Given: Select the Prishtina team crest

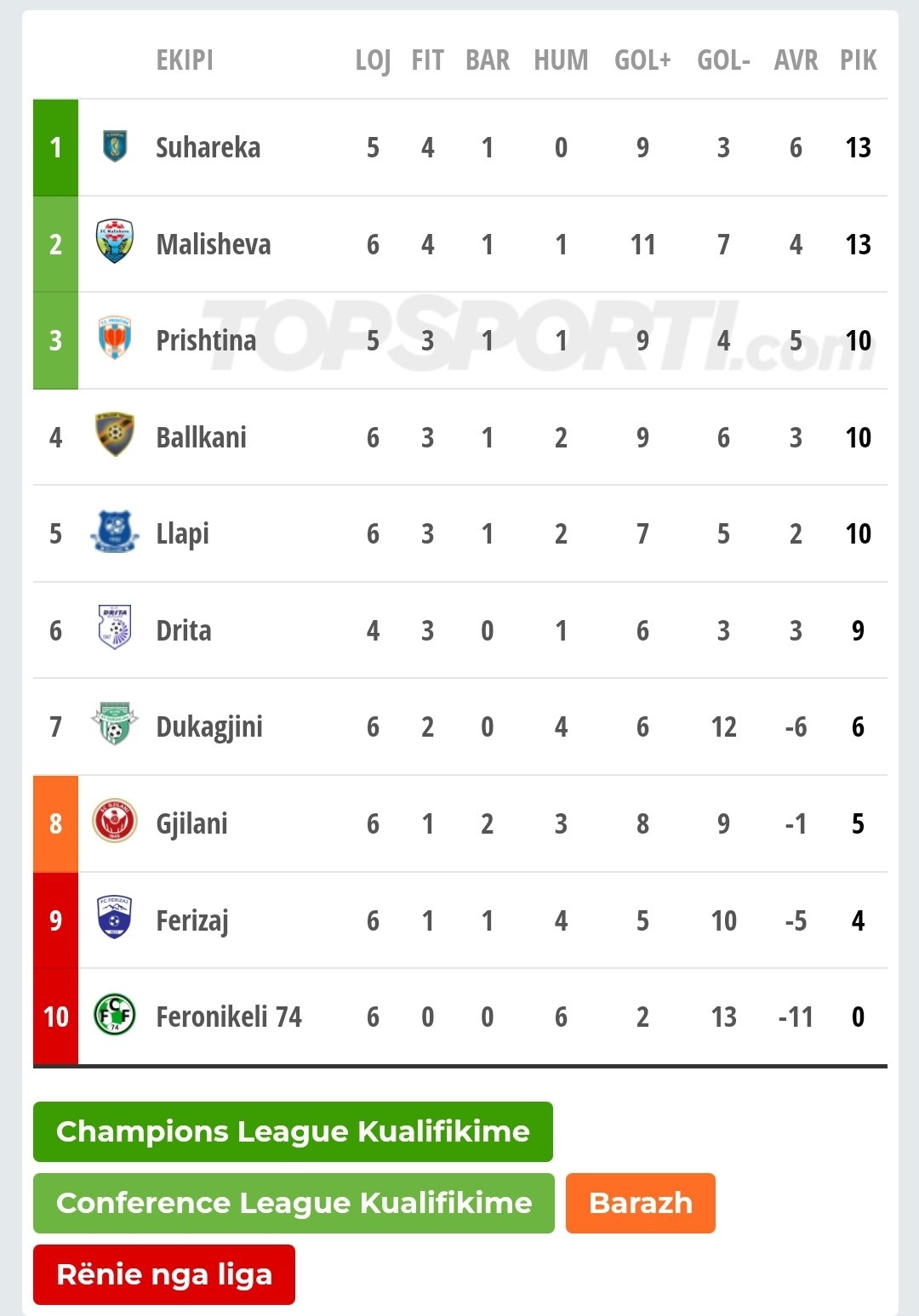Looking at the screenshot, I should [115, 340].
